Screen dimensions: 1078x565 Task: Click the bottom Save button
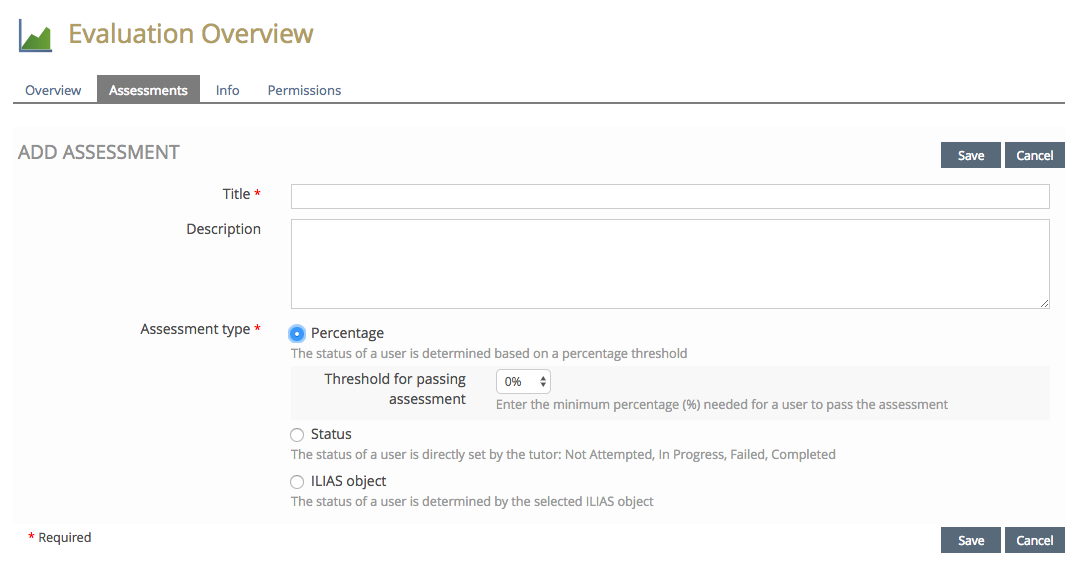(x=970, y=540)
